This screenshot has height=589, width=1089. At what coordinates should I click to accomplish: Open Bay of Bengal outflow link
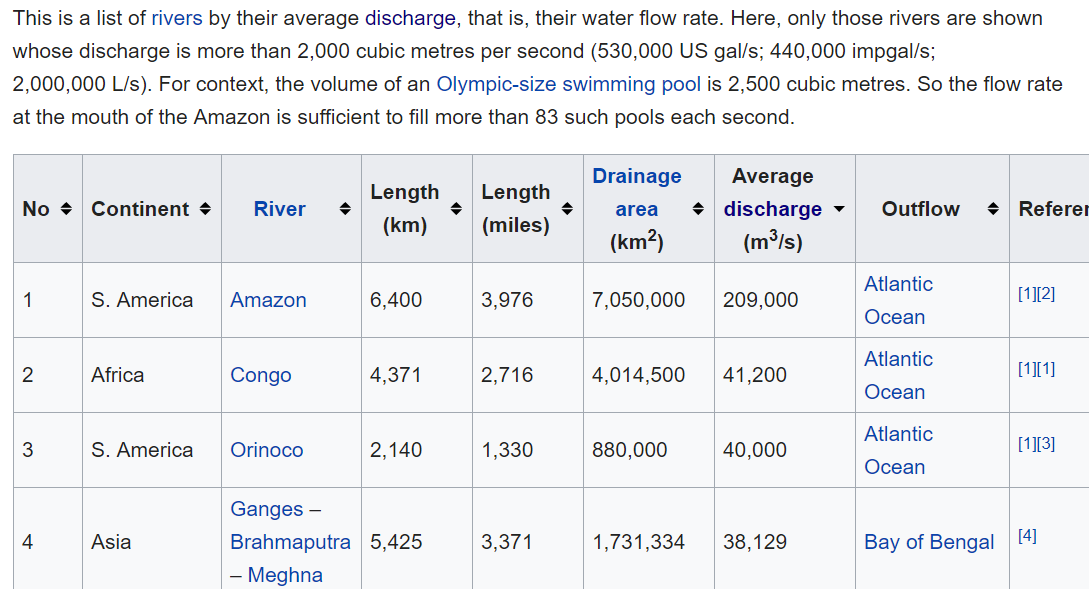(929, 542)
